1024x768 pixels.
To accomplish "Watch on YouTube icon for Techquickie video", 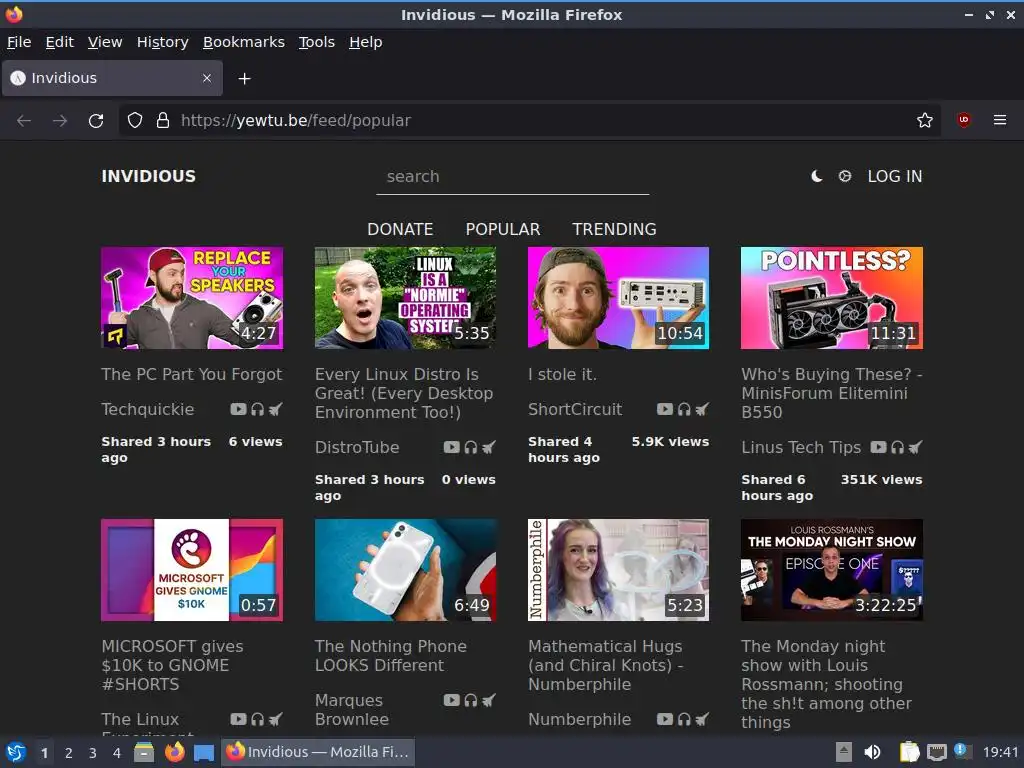I will [238, 409].
